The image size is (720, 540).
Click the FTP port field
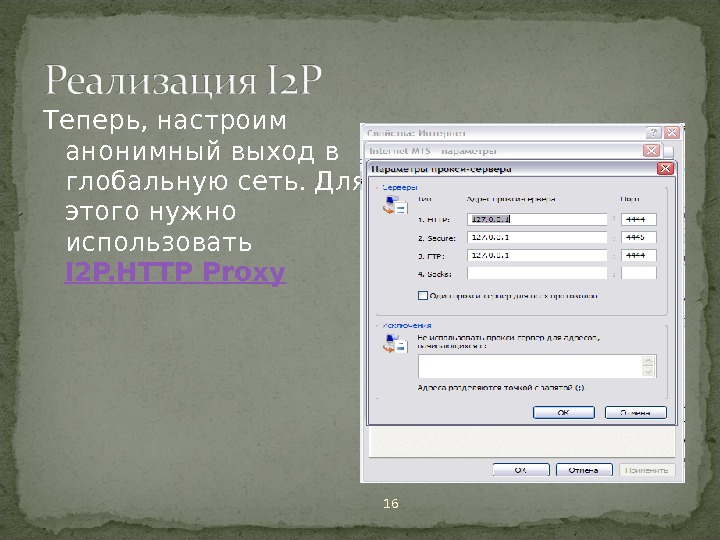tap(639, 255)
